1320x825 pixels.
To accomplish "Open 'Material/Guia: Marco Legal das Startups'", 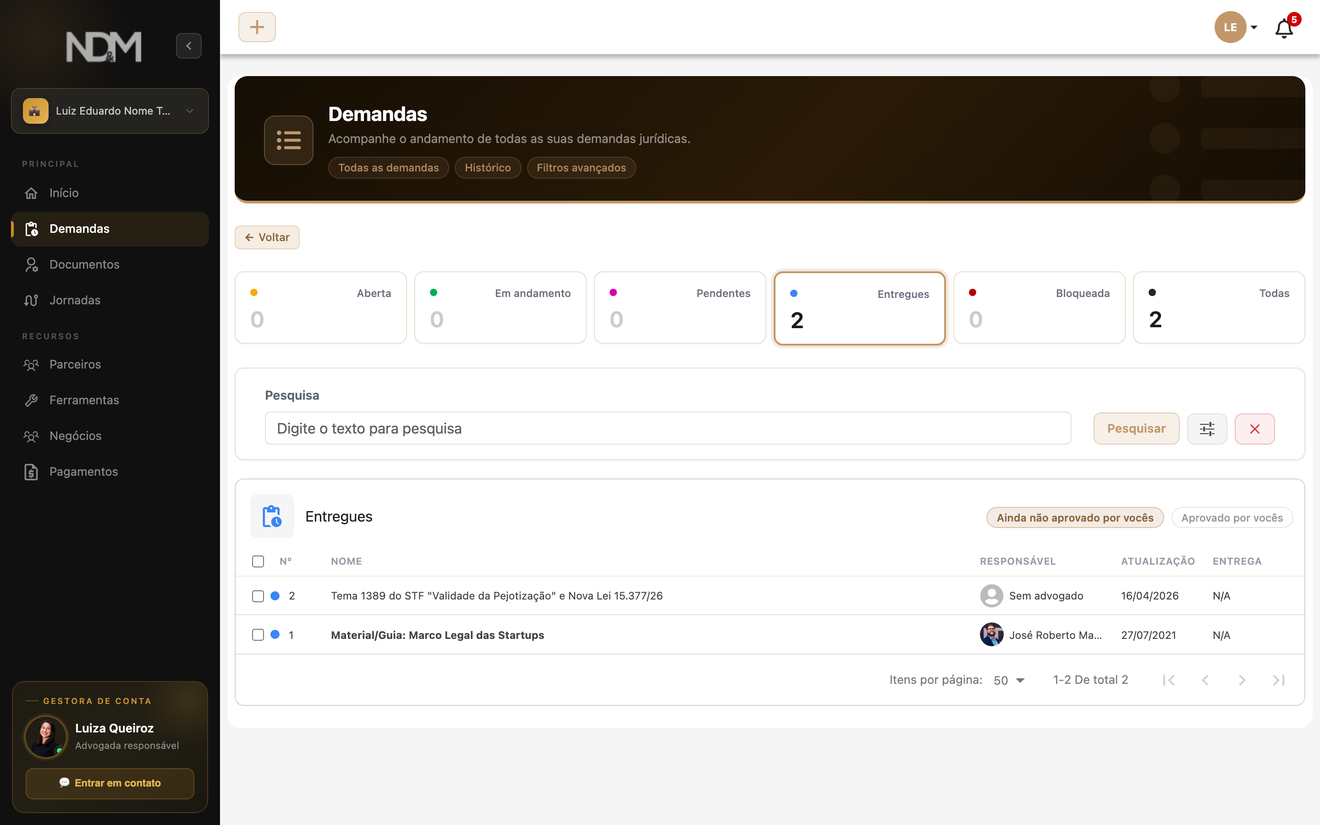I will point(437,635).
